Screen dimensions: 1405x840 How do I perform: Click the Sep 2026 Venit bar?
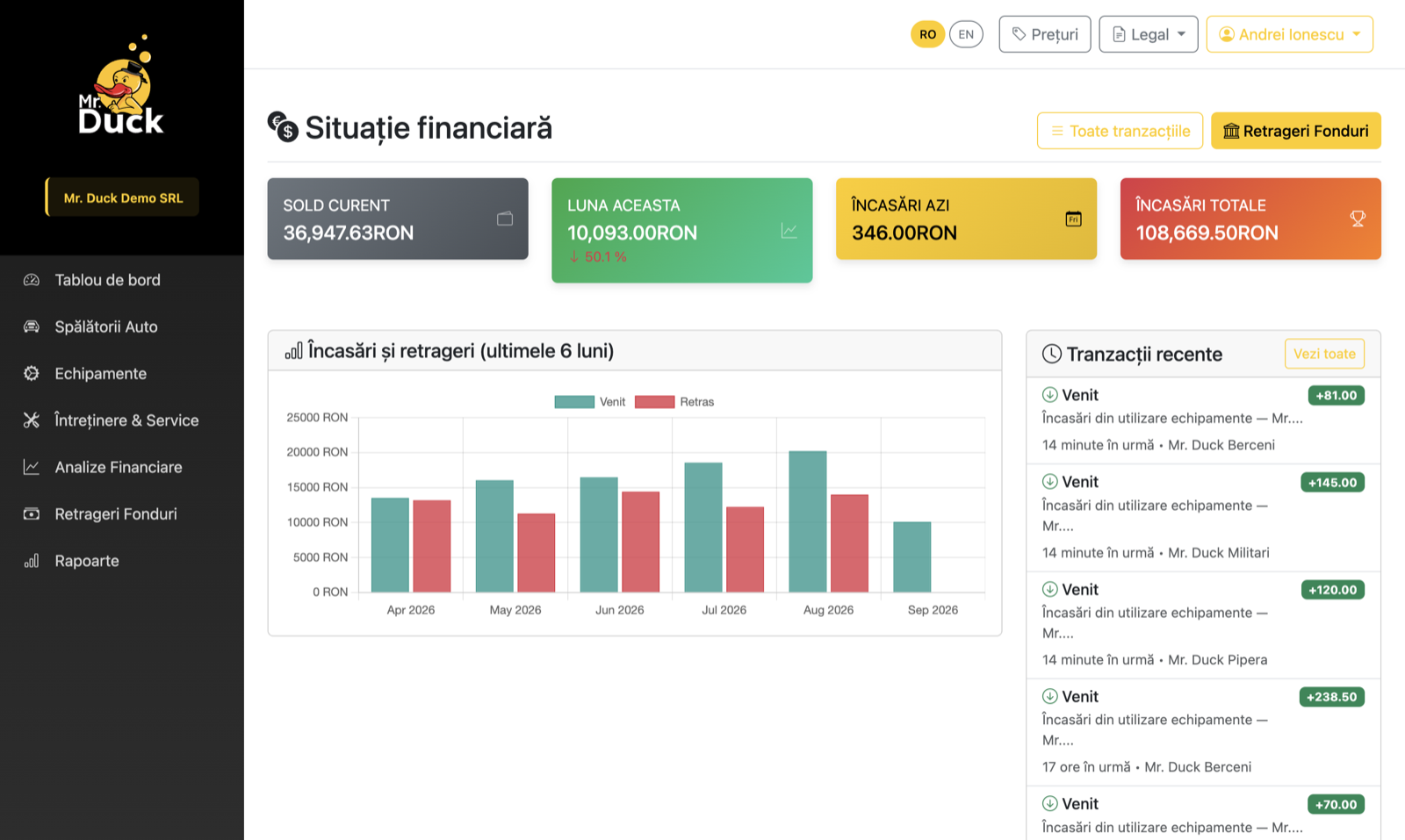coord(912,556)
